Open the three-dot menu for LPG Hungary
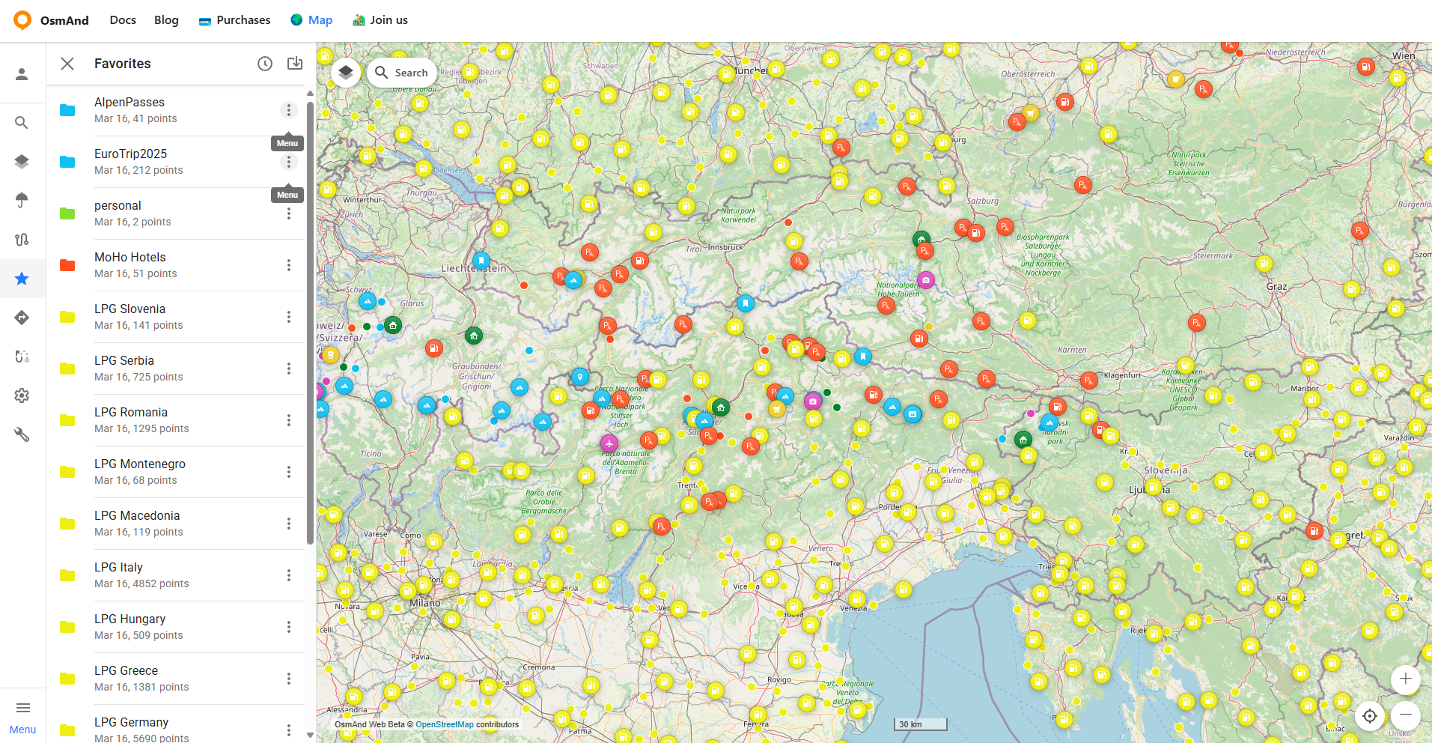Image resolution: width=1432 pixels, height=743 pixels. 289,627
